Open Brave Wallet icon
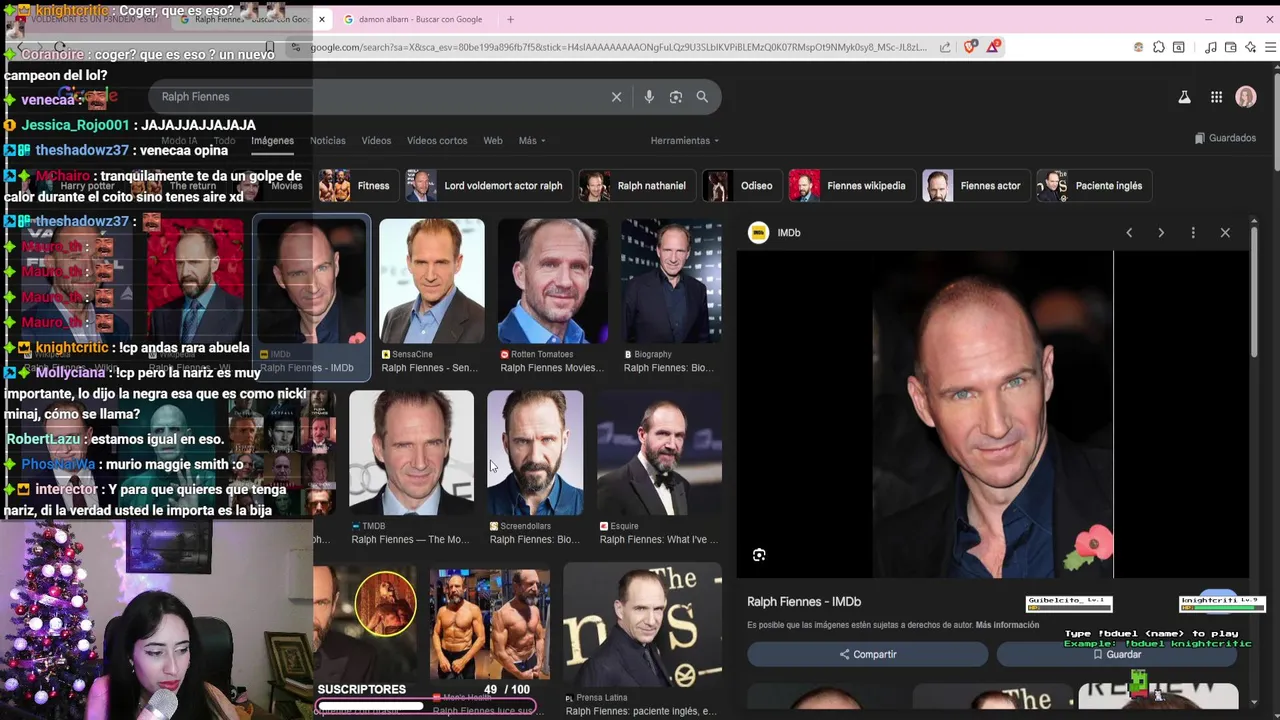Screen dimensions: 1280x720 pyautogui.click(x=1230, y=47)
